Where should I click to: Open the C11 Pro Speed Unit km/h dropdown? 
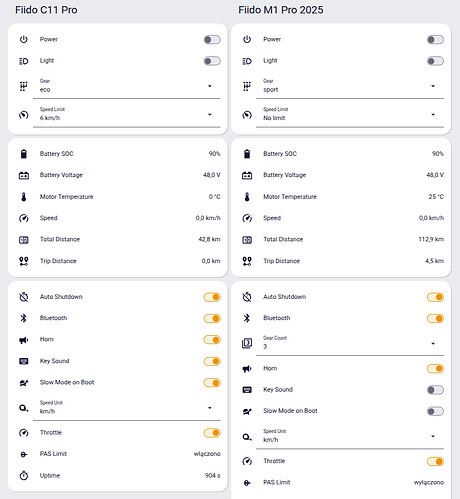click(127, 408)
